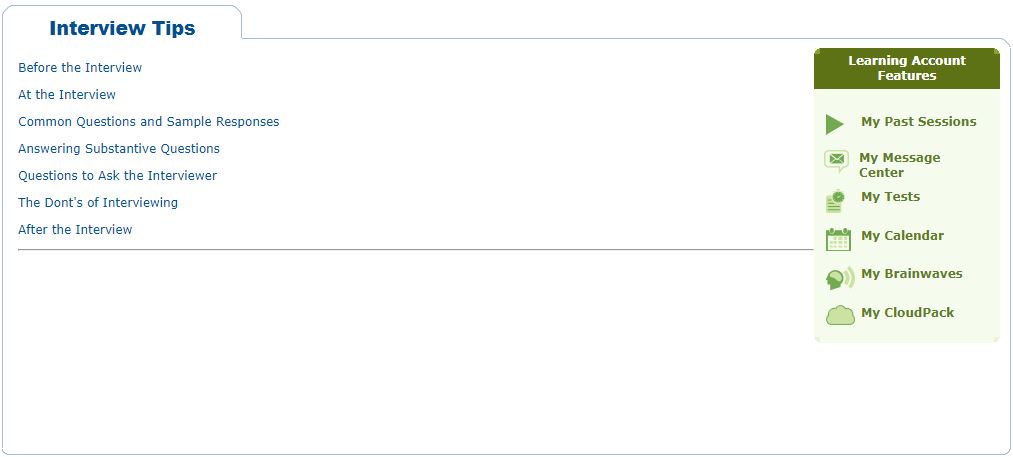
Task: Open the My Tests text link
Action: coord(890,197)
